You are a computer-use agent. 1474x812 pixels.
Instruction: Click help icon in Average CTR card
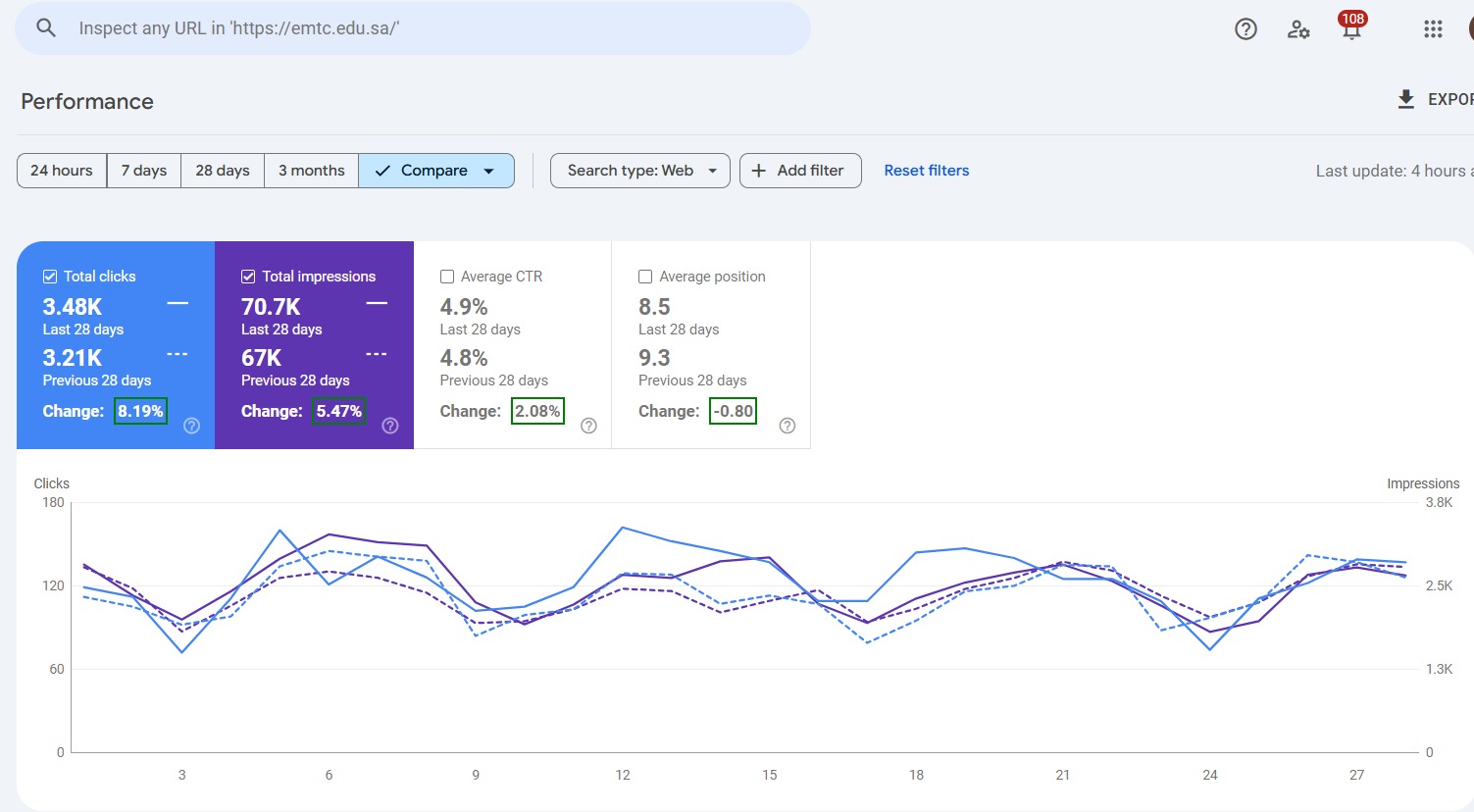588,426
